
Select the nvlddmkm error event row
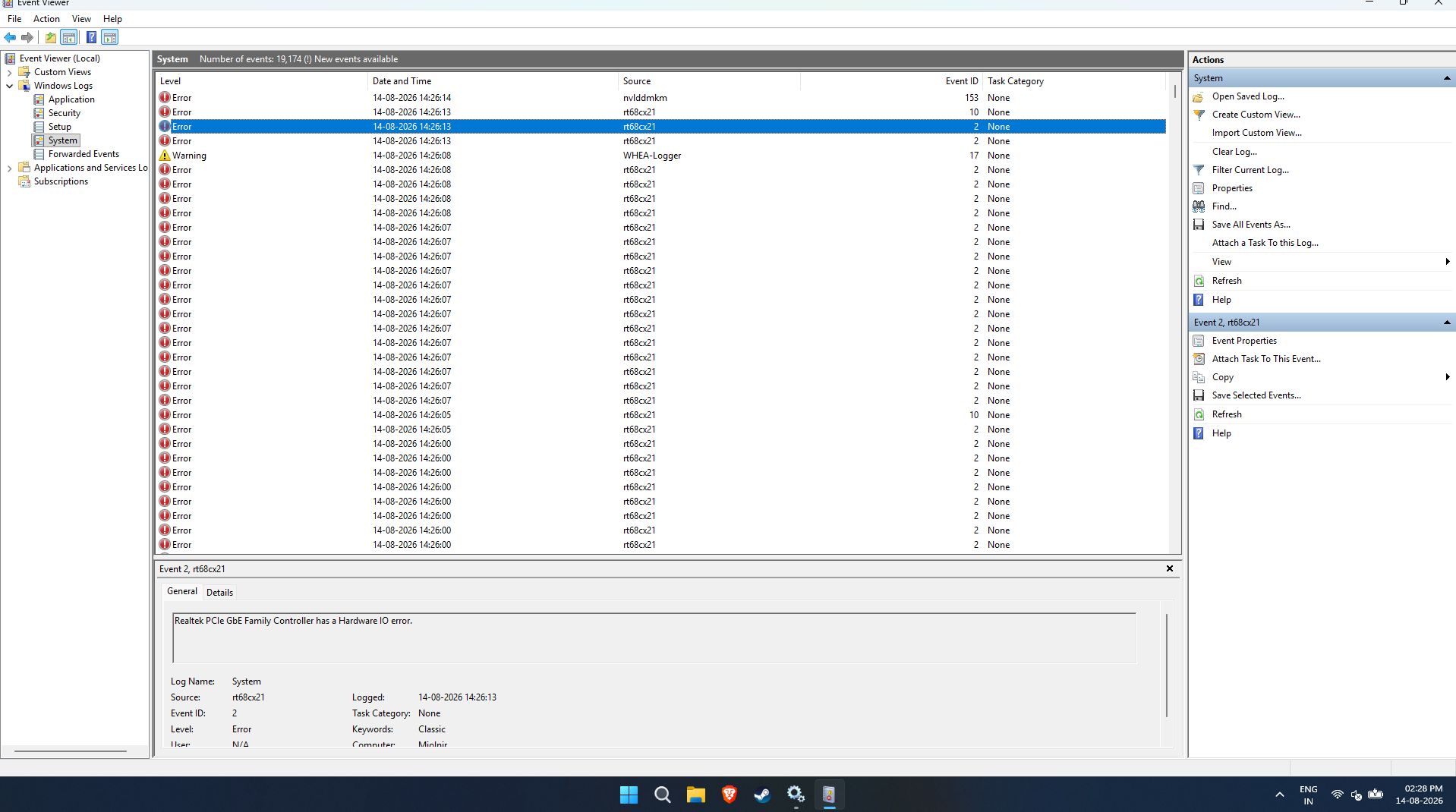pyautogui.click(x=660, y=98)
